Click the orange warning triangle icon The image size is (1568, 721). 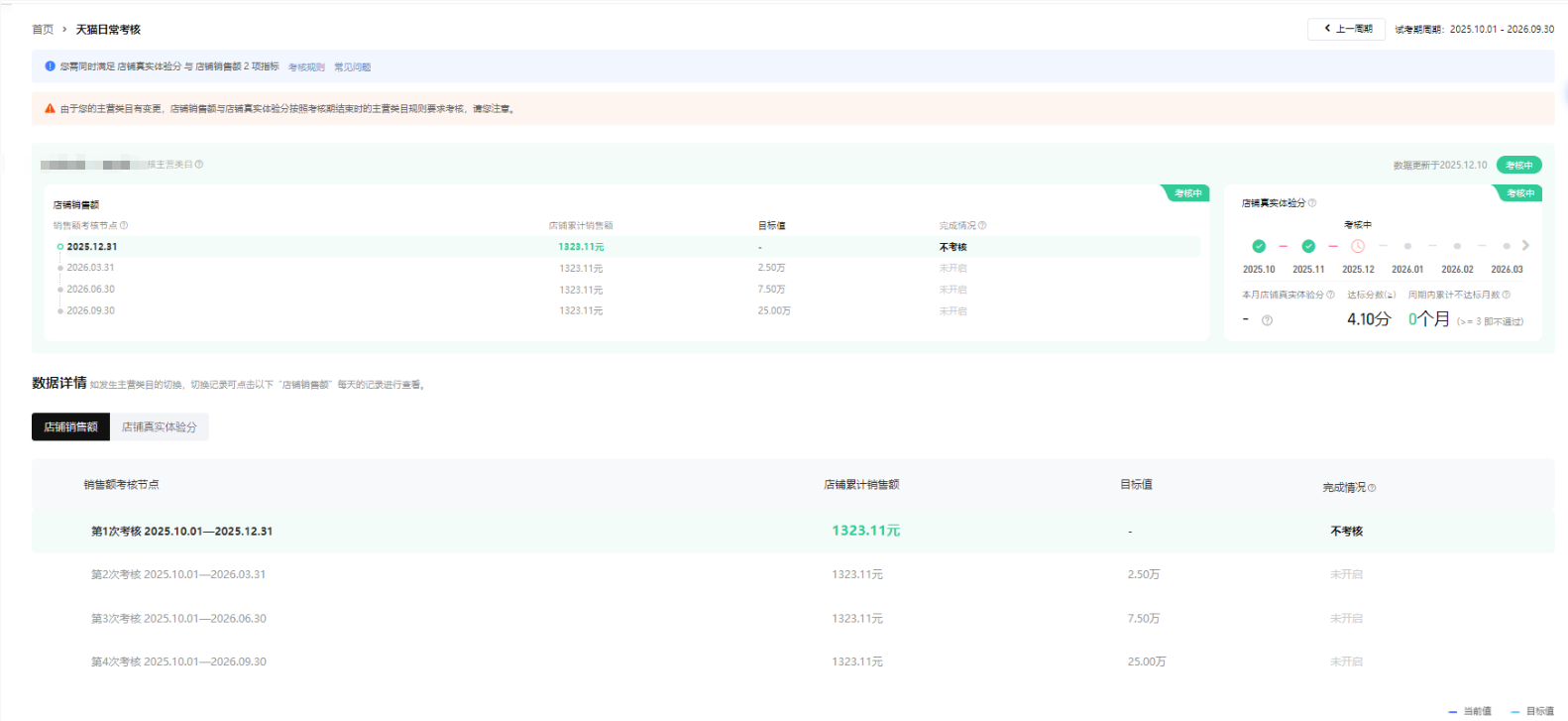point(50,109)
